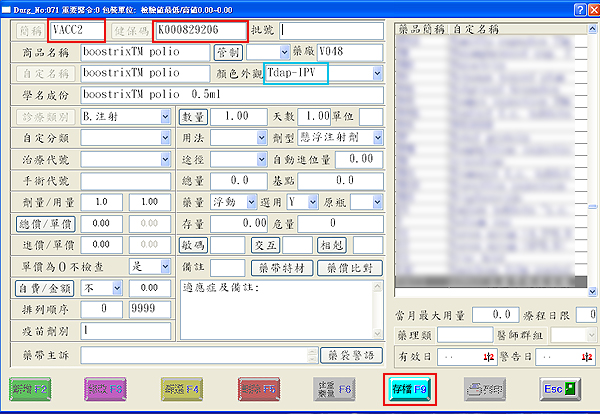
Task: Expand the 診療類別 B.注射 dropdown
Action: 165,116
